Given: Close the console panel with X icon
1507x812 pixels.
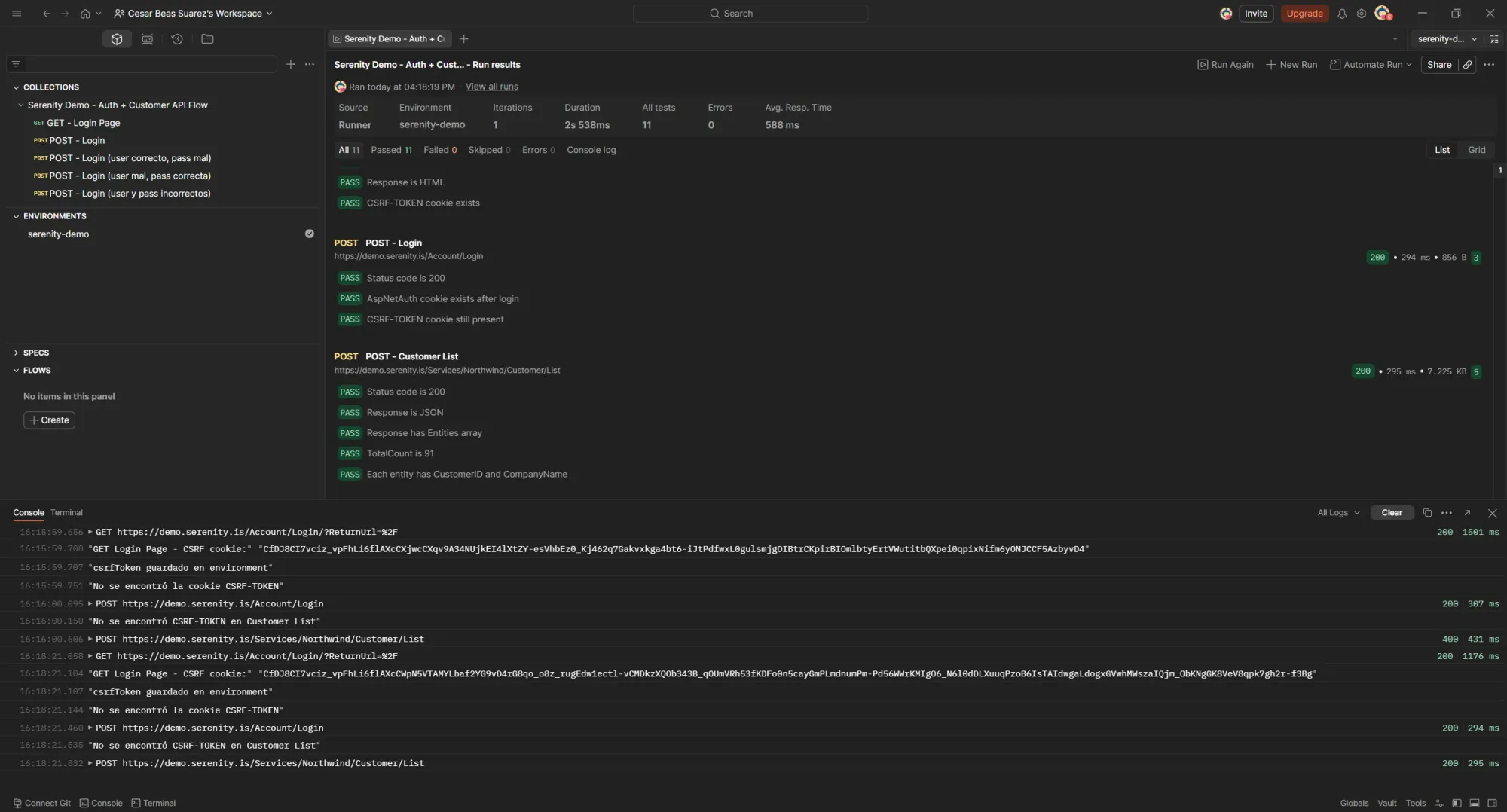Looking at the screenshot, I should 1492,513.
